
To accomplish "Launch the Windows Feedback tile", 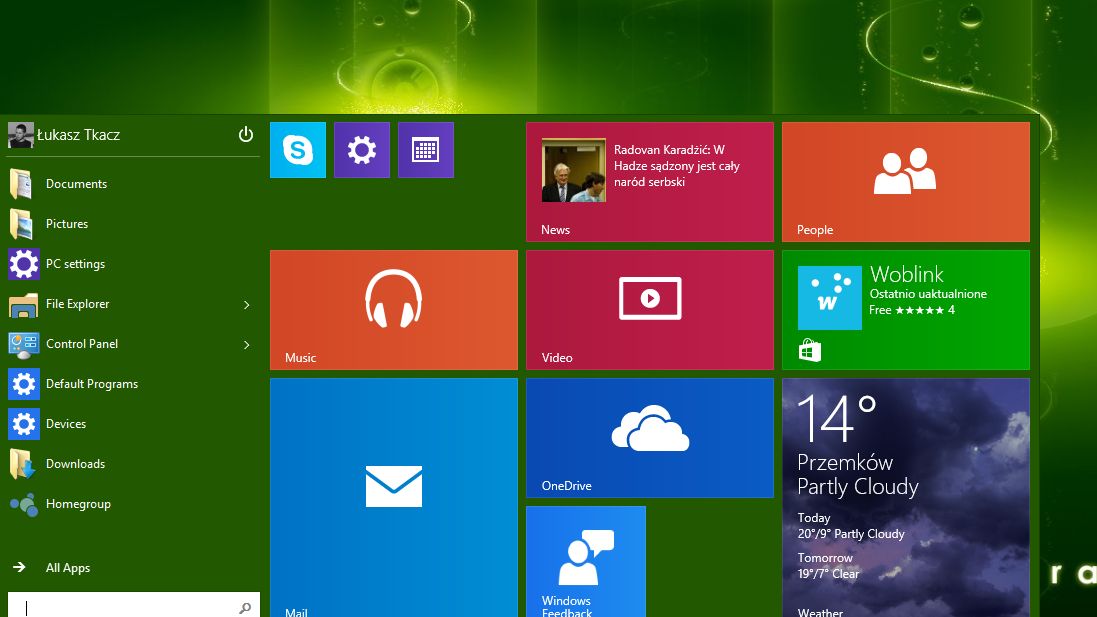I will [x=586, y=562].
